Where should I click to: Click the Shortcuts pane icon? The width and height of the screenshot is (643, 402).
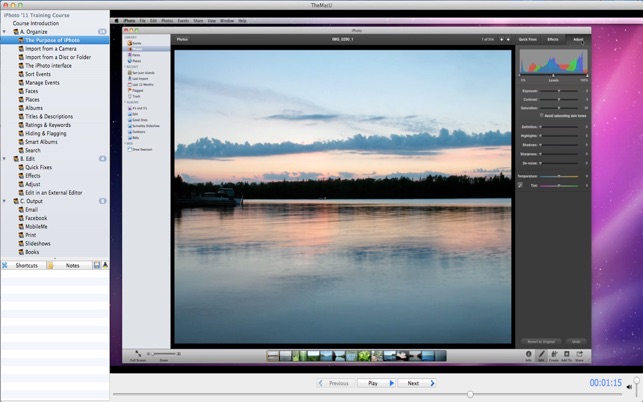pos(4,265)
